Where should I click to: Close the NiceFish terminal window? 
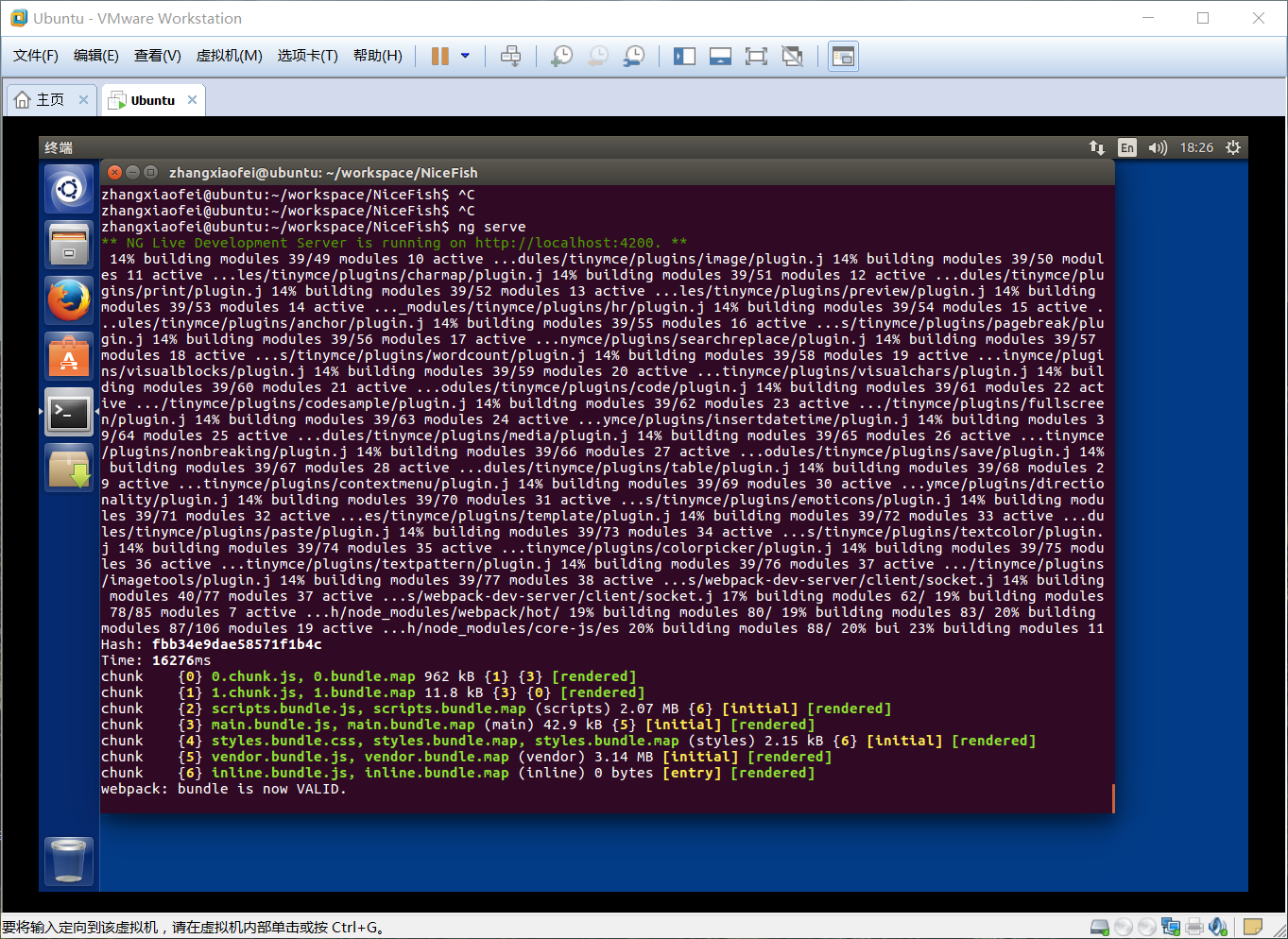115,172
